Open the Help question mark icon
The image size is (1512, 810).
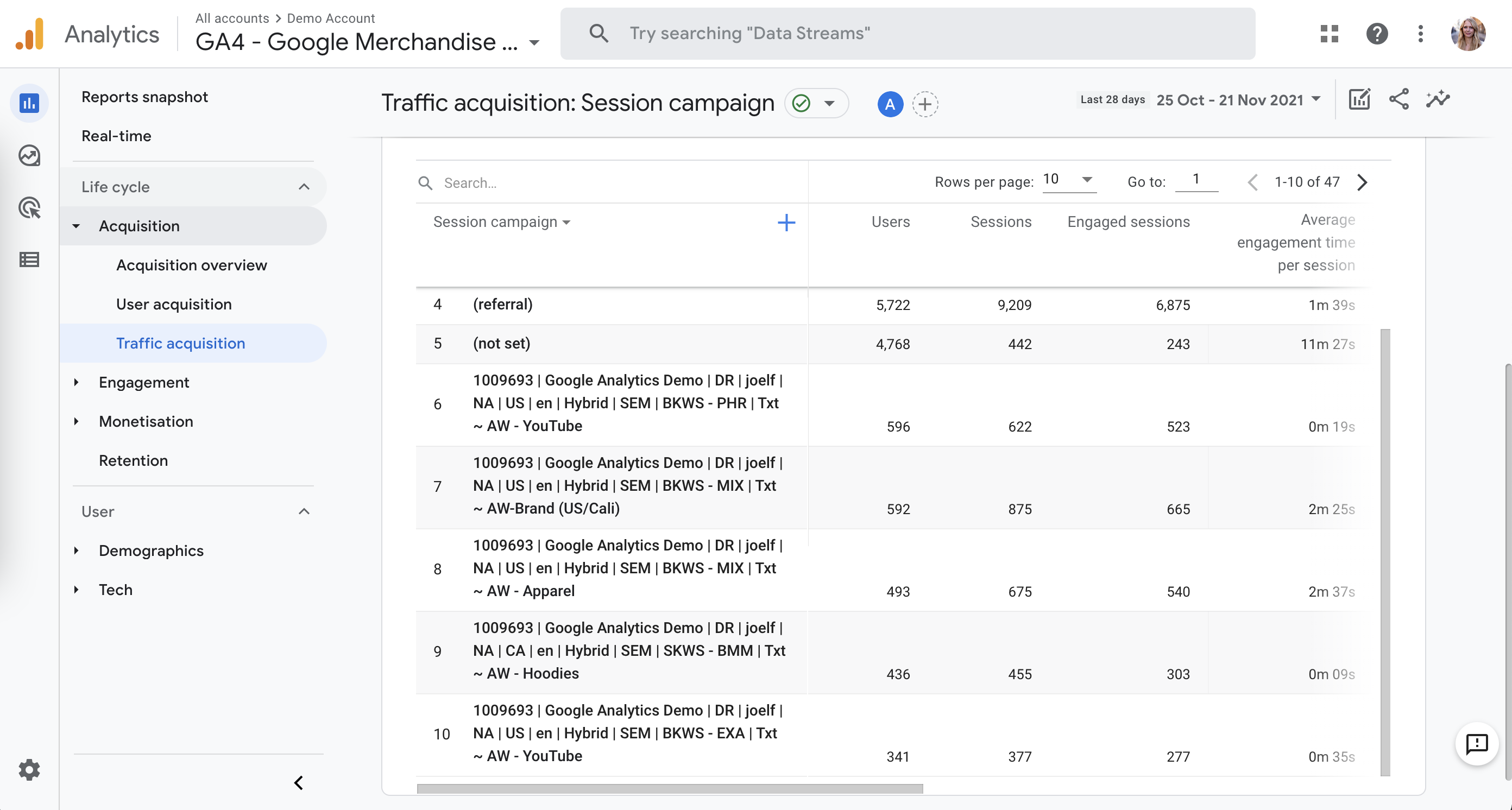tap(1376, 34)
